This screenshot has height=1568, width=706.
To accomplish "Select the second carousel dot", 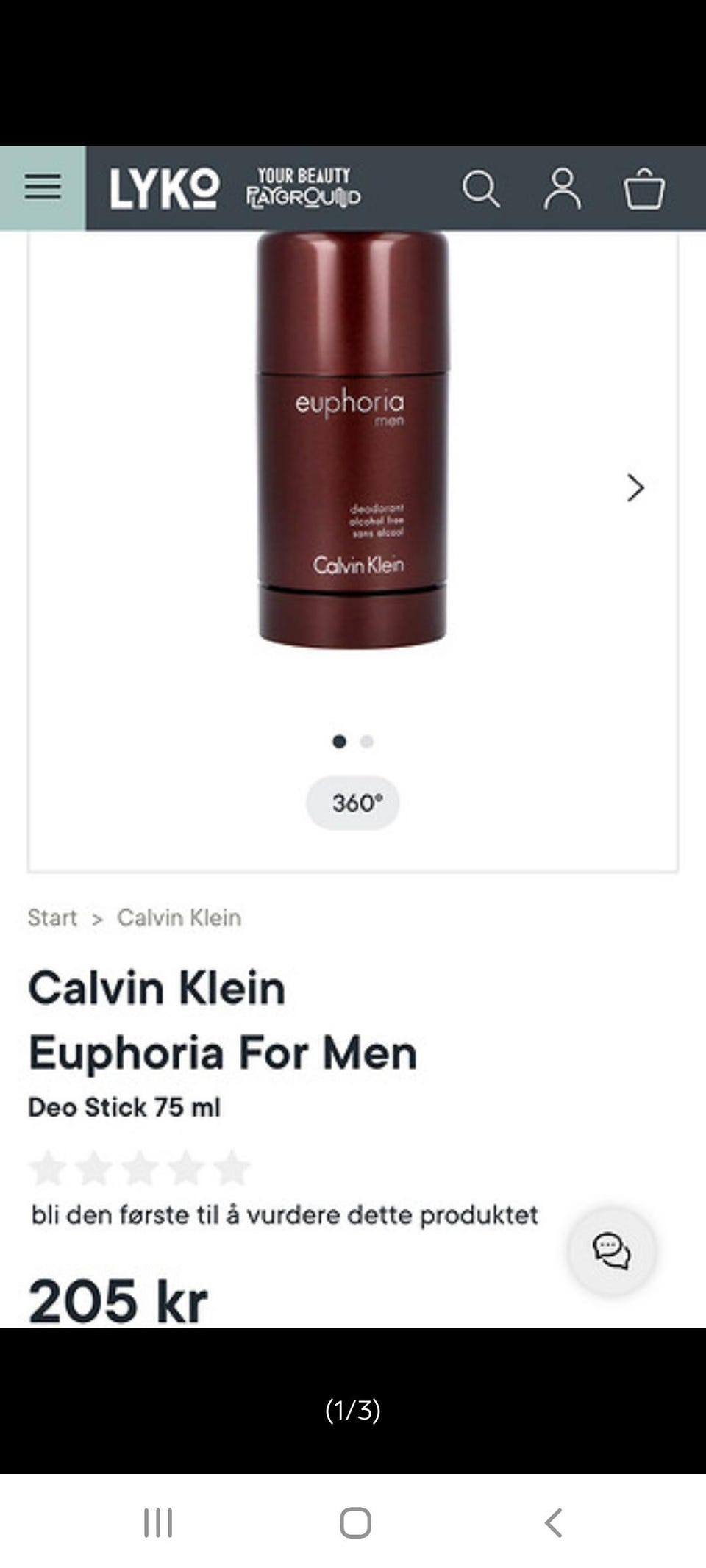I will point(366,741).
